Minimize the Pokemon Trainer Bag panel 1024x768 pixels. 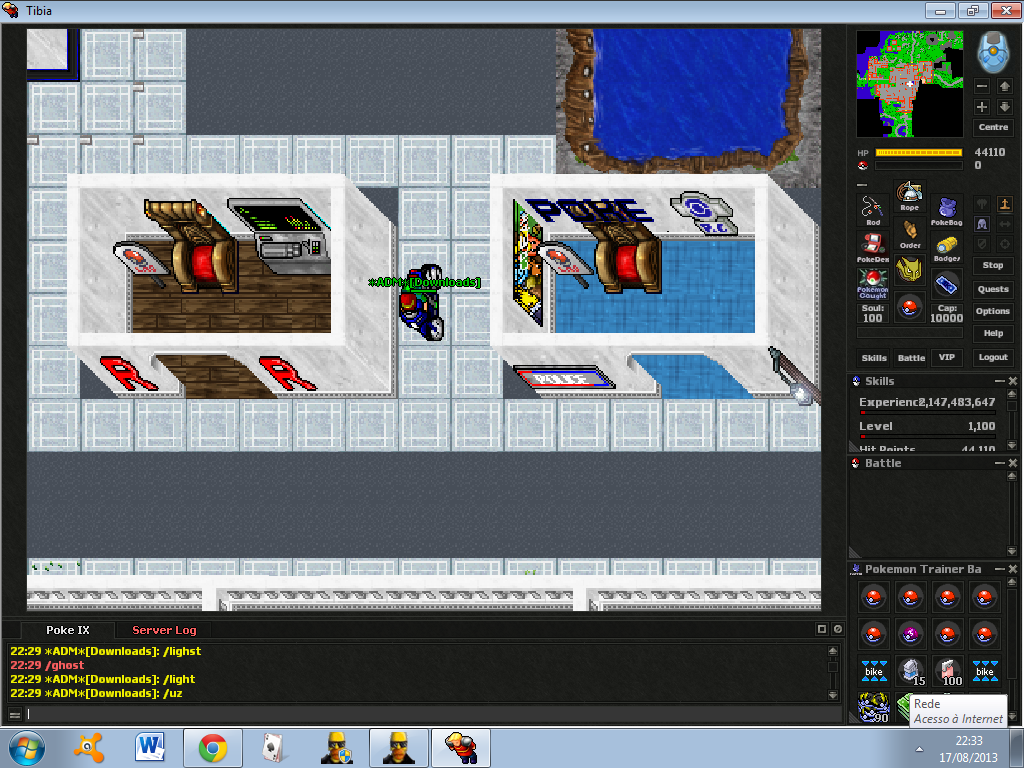(999, 569)
